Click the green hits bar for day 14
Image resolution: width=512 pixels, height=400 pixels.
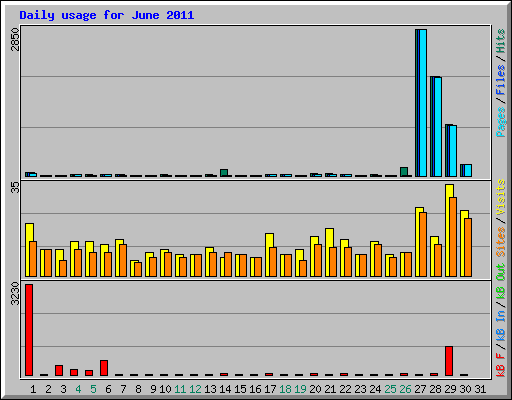pos(224,173)
